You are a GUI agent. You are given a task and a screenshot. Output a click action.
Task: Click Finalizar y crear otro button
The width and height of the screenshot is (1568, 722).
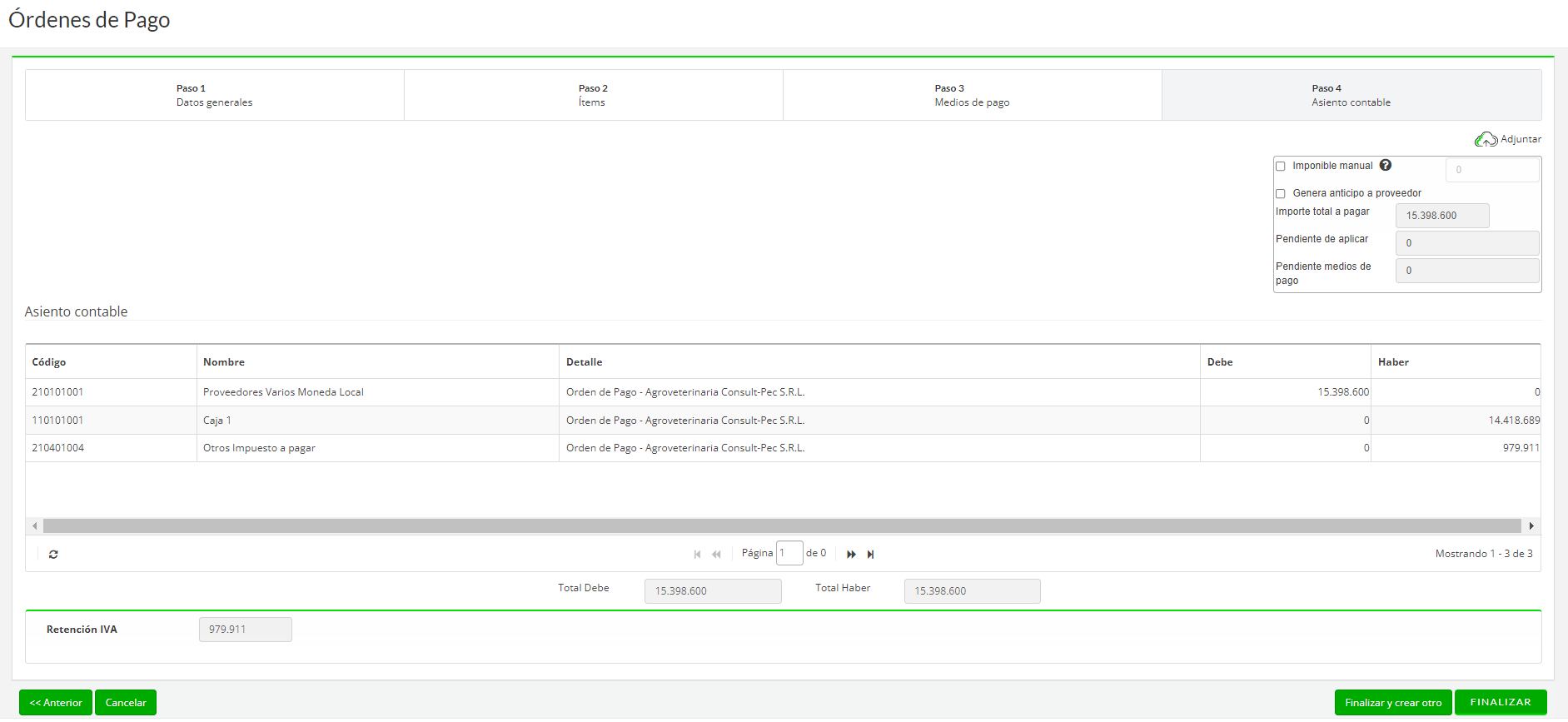[1393, 702]
